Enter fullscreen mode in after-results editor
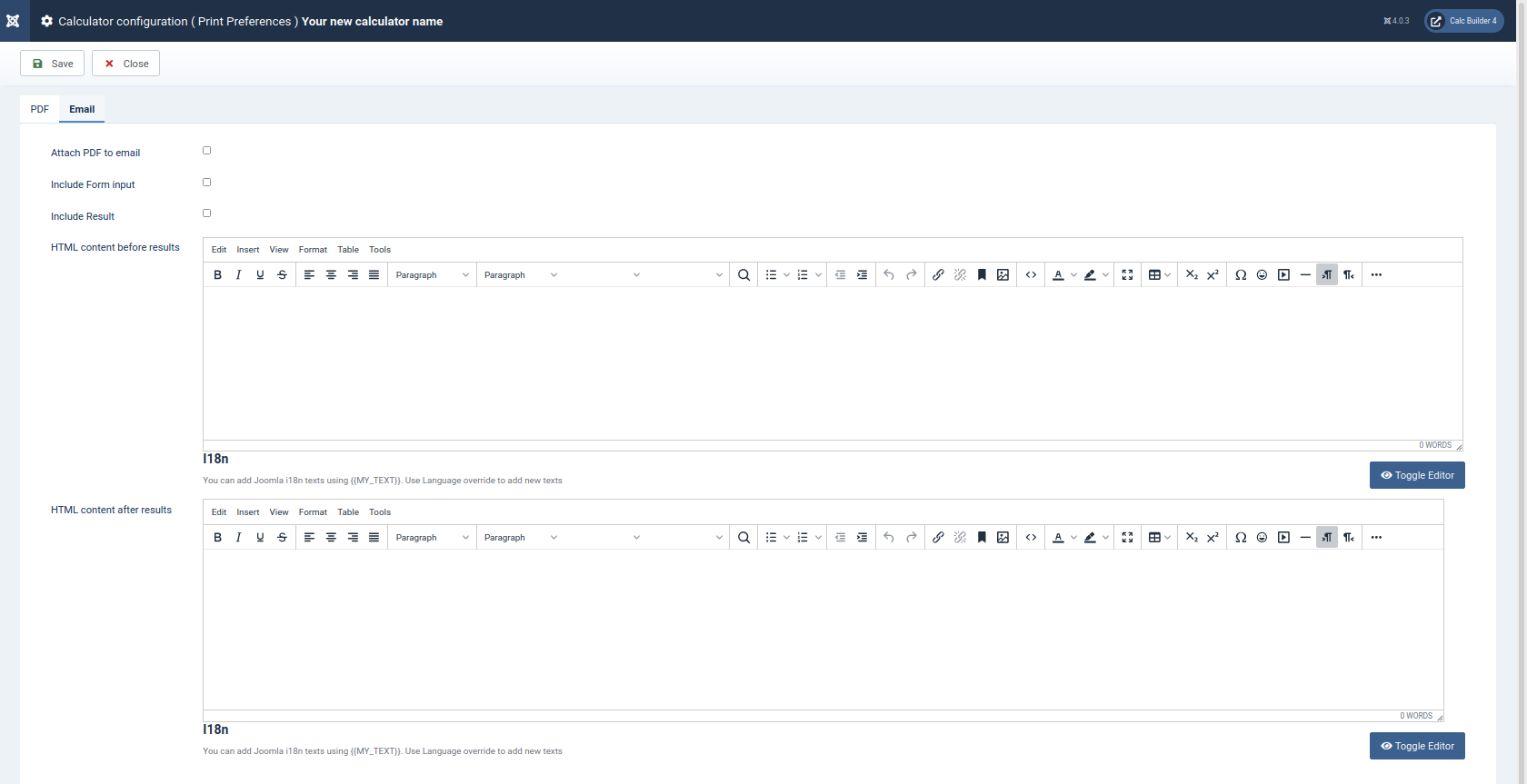The height and width of the screenshot is (784, 1527). click(x=1127, y=537)
